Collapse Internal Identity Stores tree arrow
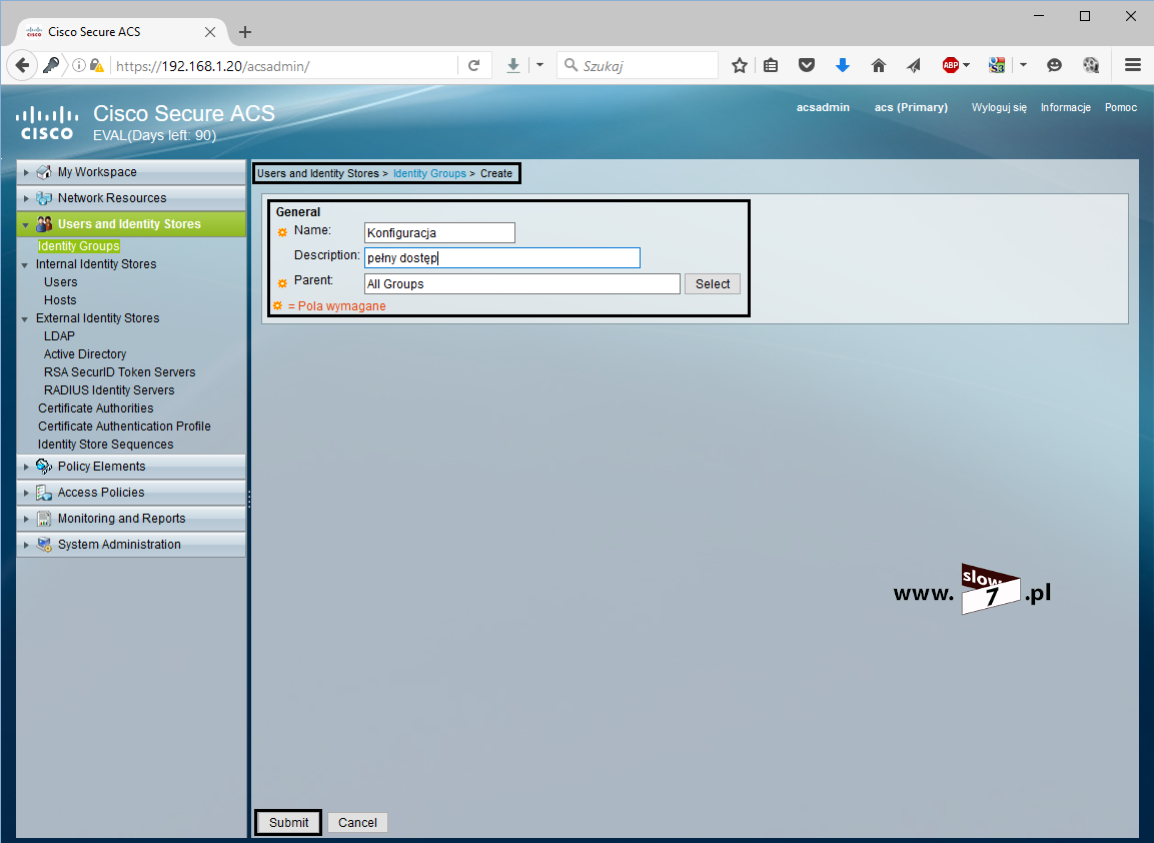 tap(25, 265)
